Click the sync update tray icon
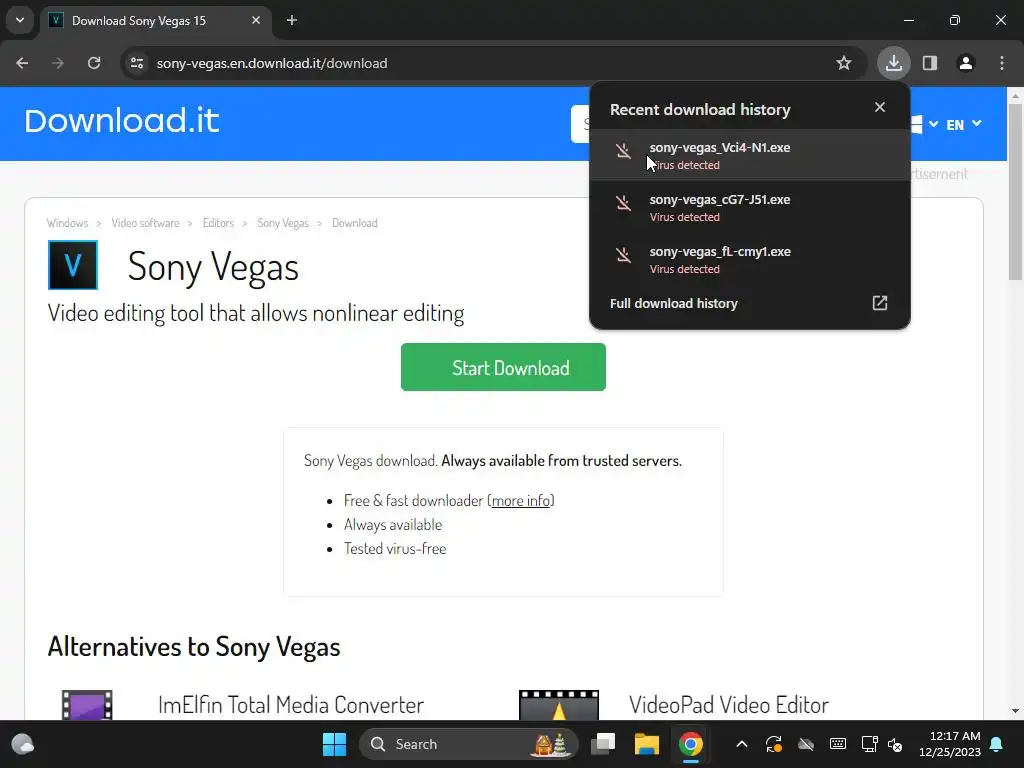This screenshot has width=1024, height=768. click(774, 744)
